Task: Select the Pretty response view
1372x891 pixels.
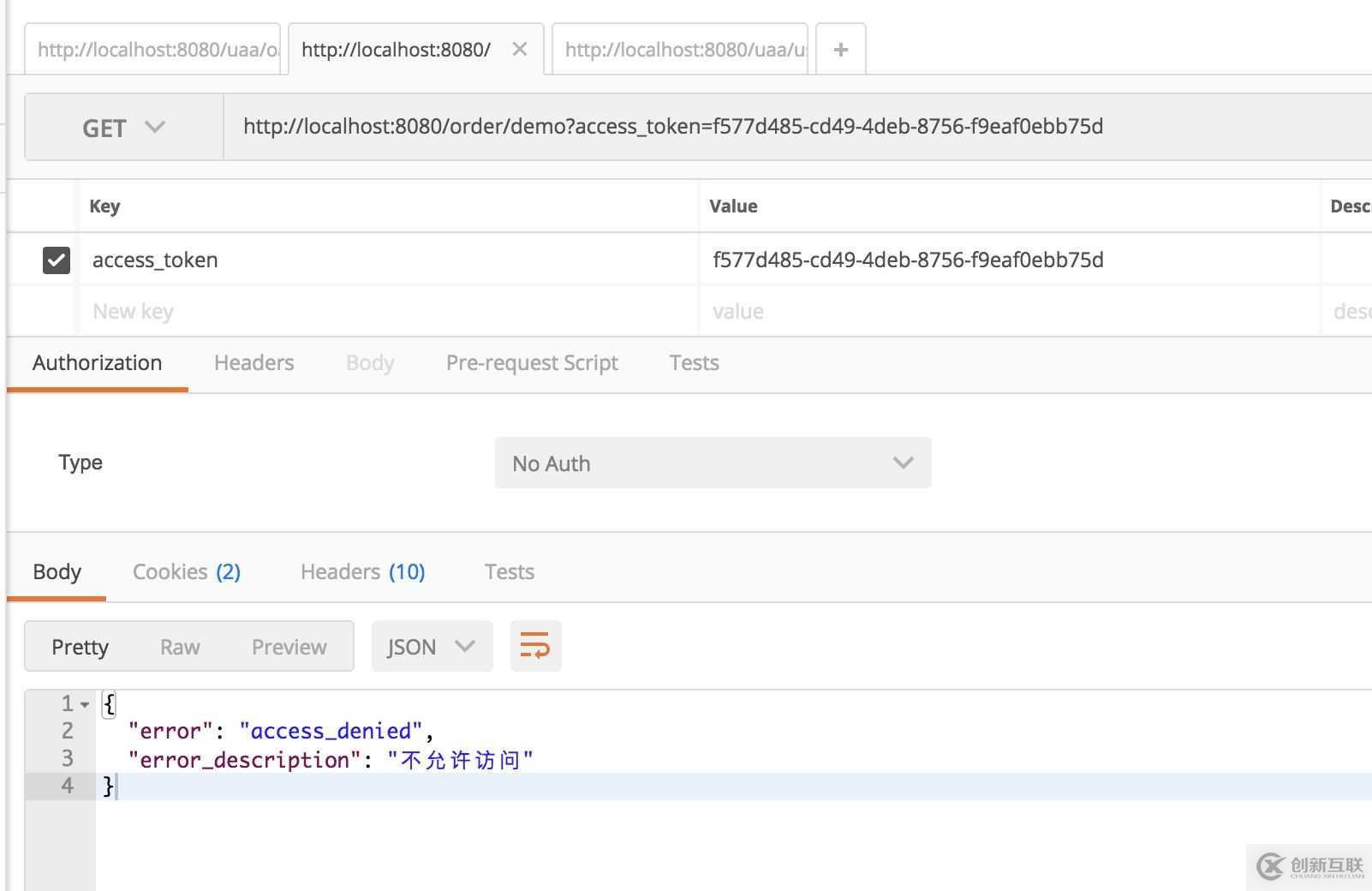Action: coord(80,647)
